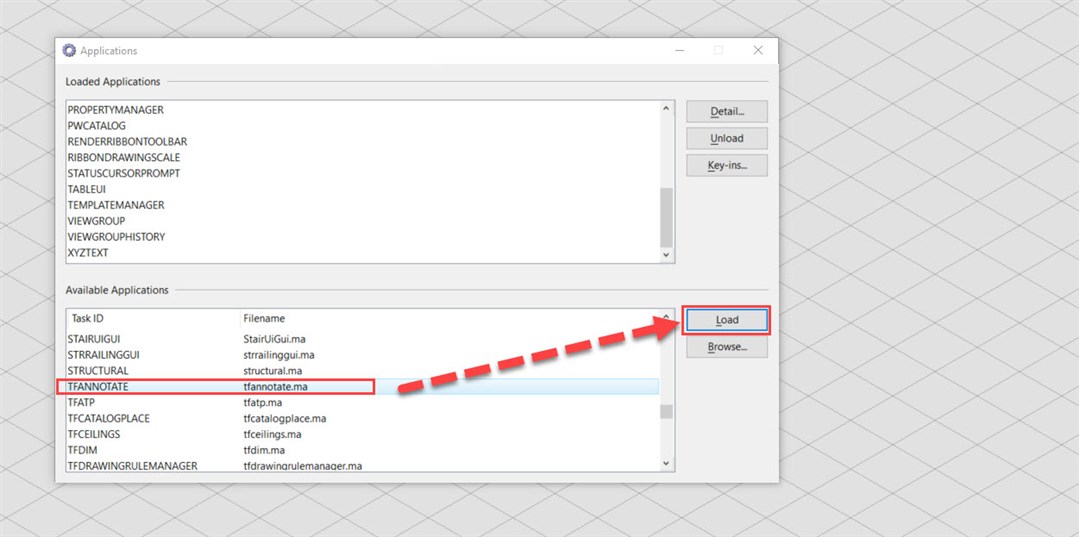This screenshot has width=1079, height=537.
Task: Click Available Applications scrollbar thumb
Action: [666, 412]
